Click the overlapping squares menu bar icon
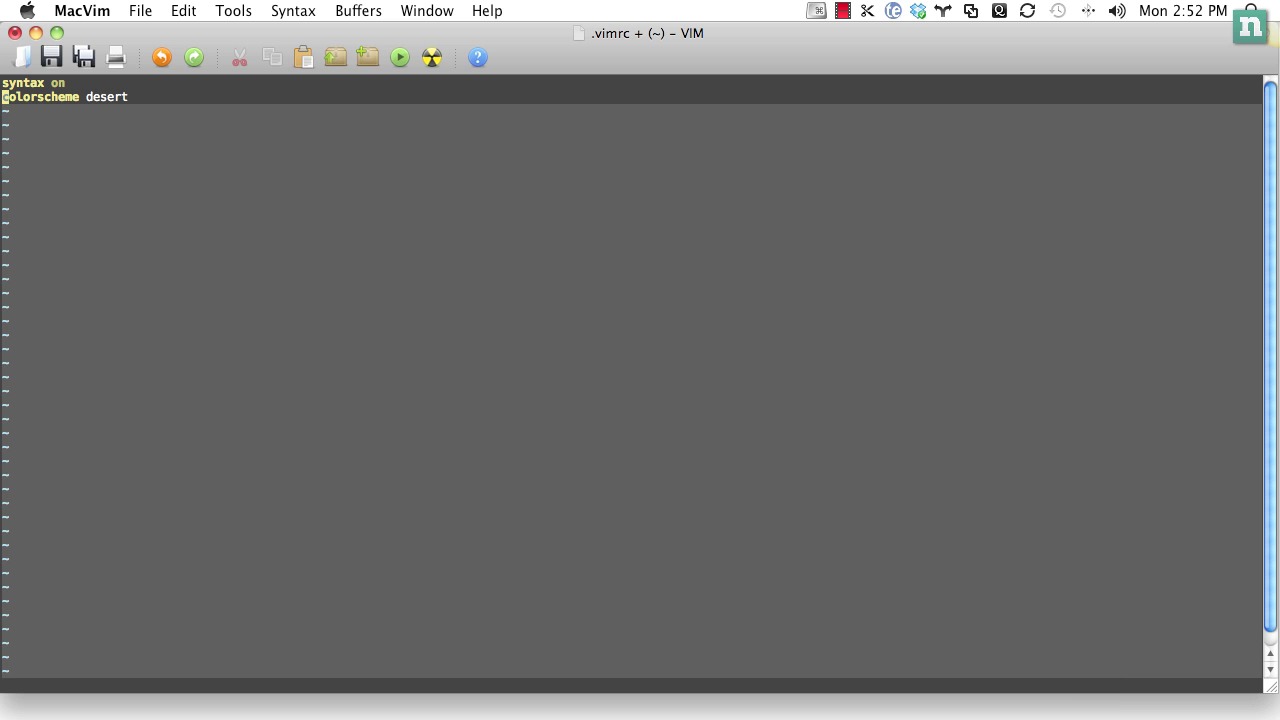Image resolution: width=1280 pixels, height=720 pixels. coord(971,11)
